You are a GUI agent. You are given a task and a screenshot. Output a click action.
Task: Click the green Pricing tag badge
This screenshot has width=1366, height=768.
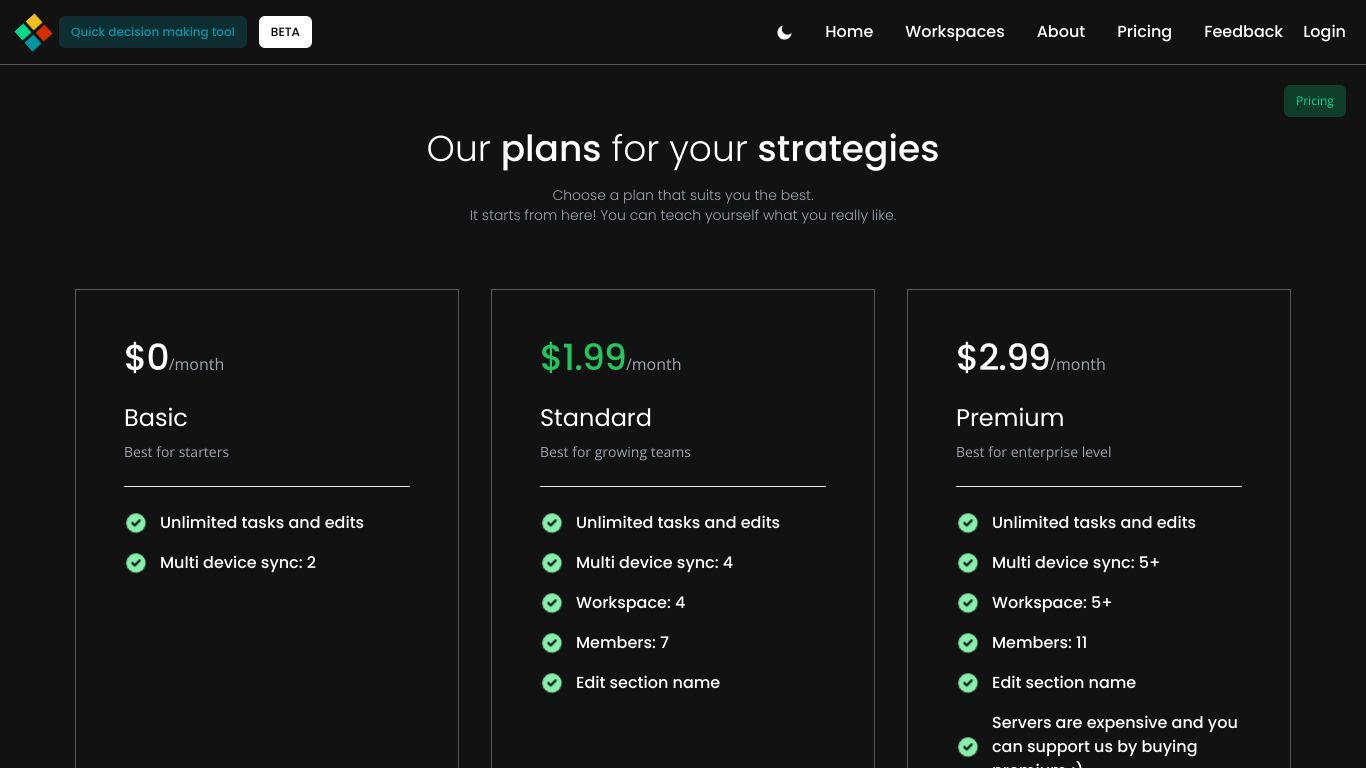pyautogui.click(x=1314, y=101)
